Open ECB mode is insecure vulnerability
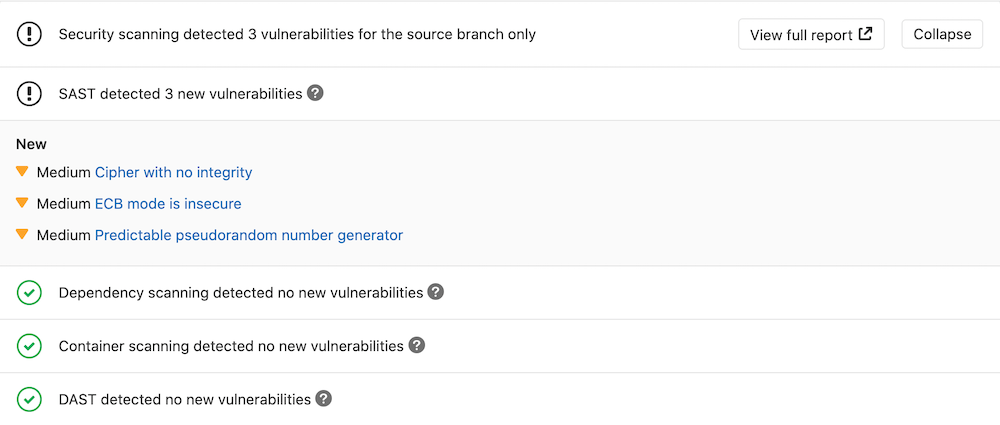This screenshot has width=1000, height=425. tap(168, 204)
